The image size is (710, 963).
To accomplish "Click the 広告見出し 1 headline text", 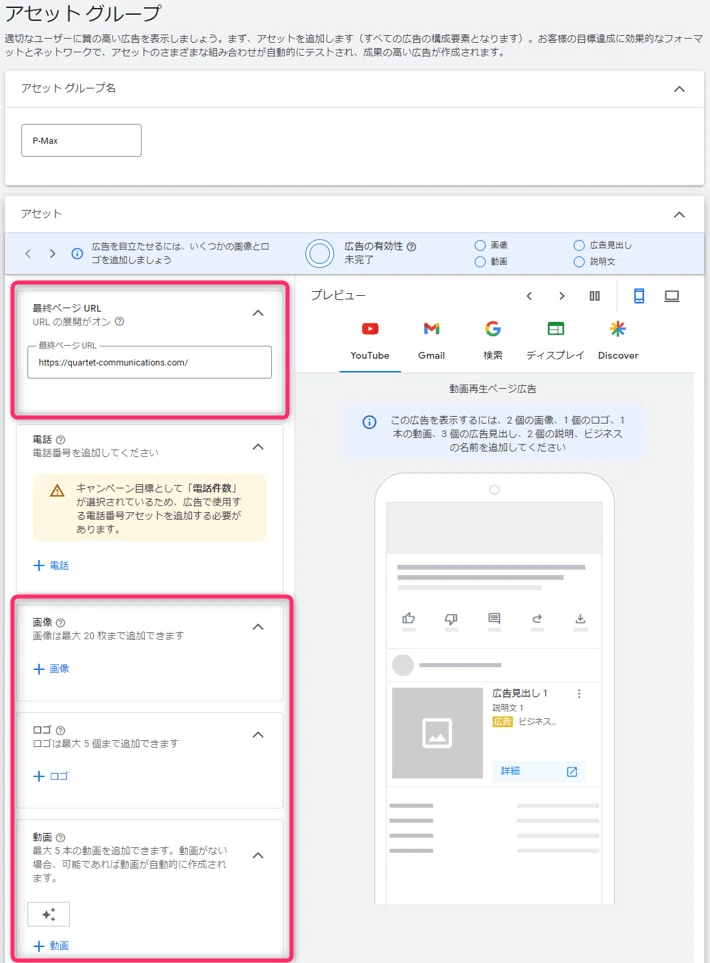I will tap(520, 693).
